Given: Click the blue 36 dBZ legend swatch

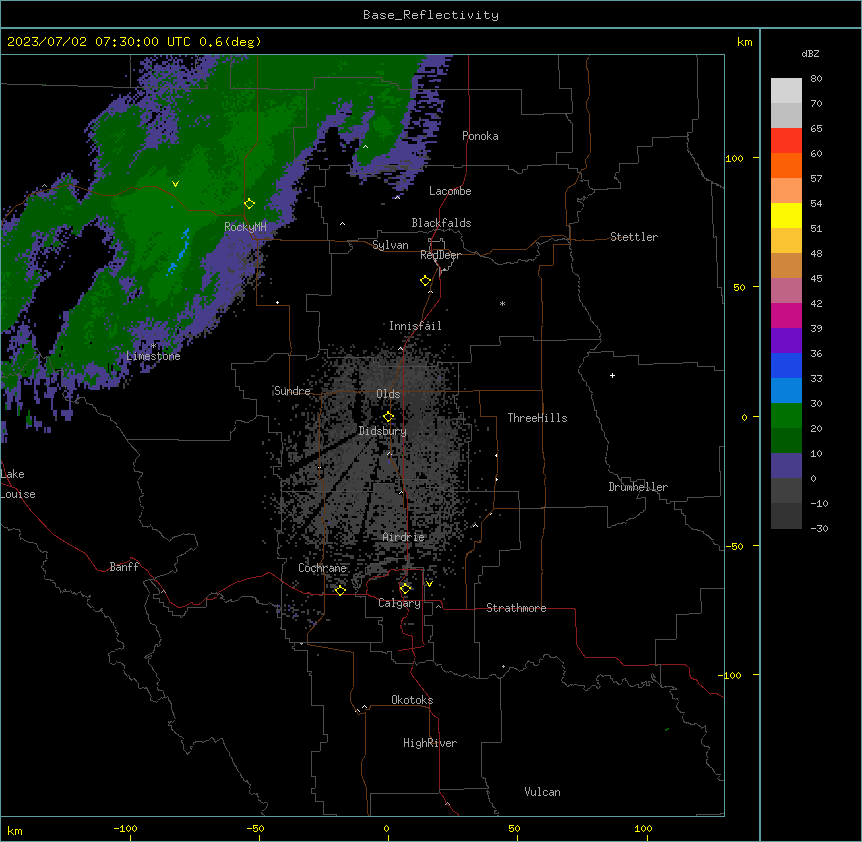Looking at the screenshot, I should click(786, 365).
